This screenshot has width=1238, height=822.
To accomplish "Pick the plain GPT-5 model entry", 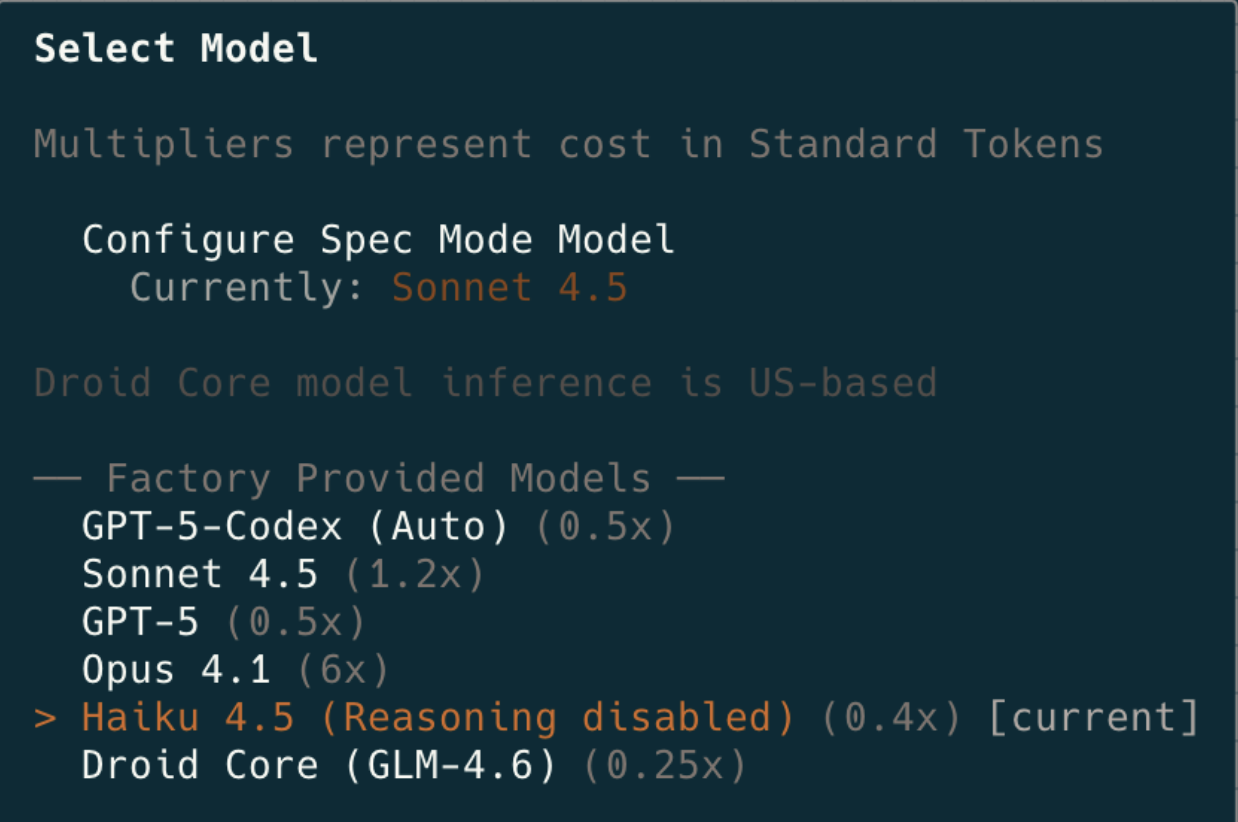I will (140, 623).
